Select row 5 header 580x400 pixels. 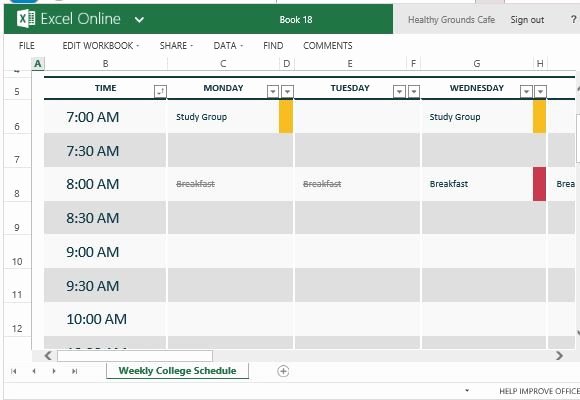(x=17, y=88)
